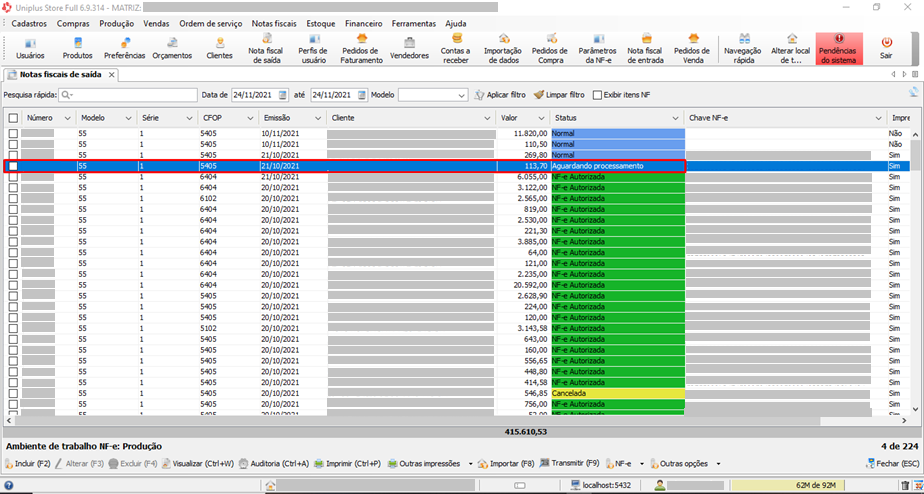The width and height of the screenshot is (924, 494).
Task: Check the row with value 269,80
Action: click(x=13, y=155)
